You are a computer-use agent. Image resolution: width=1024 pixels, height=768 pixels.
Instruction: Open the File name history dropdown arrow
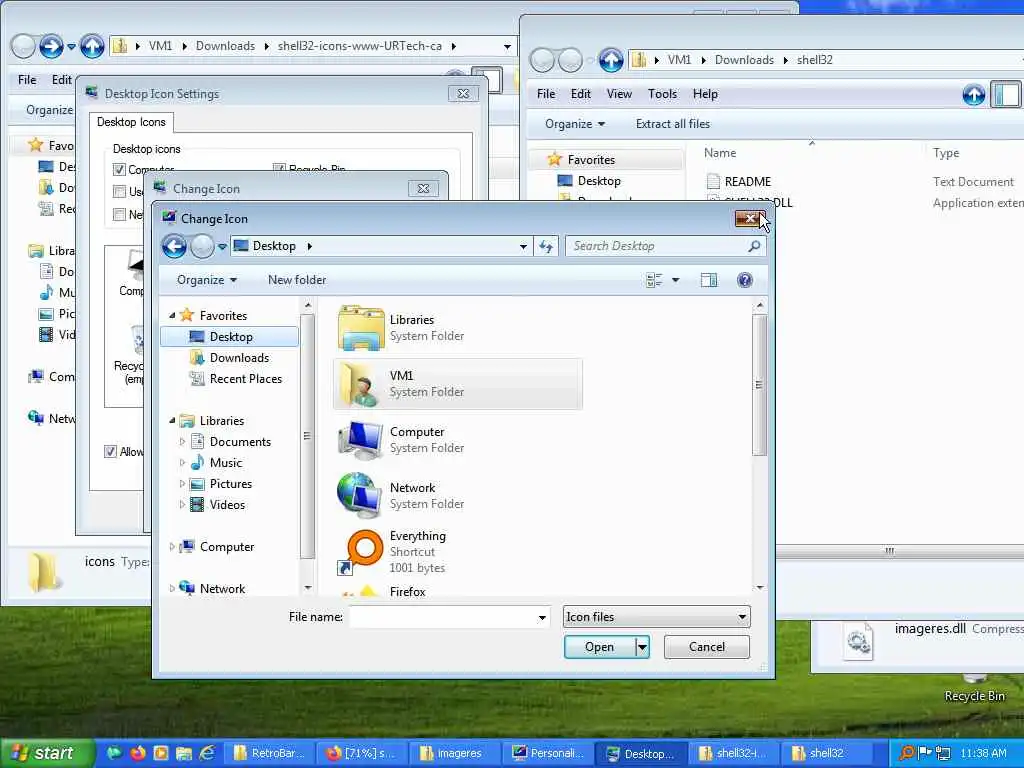[x=542, y=618]
